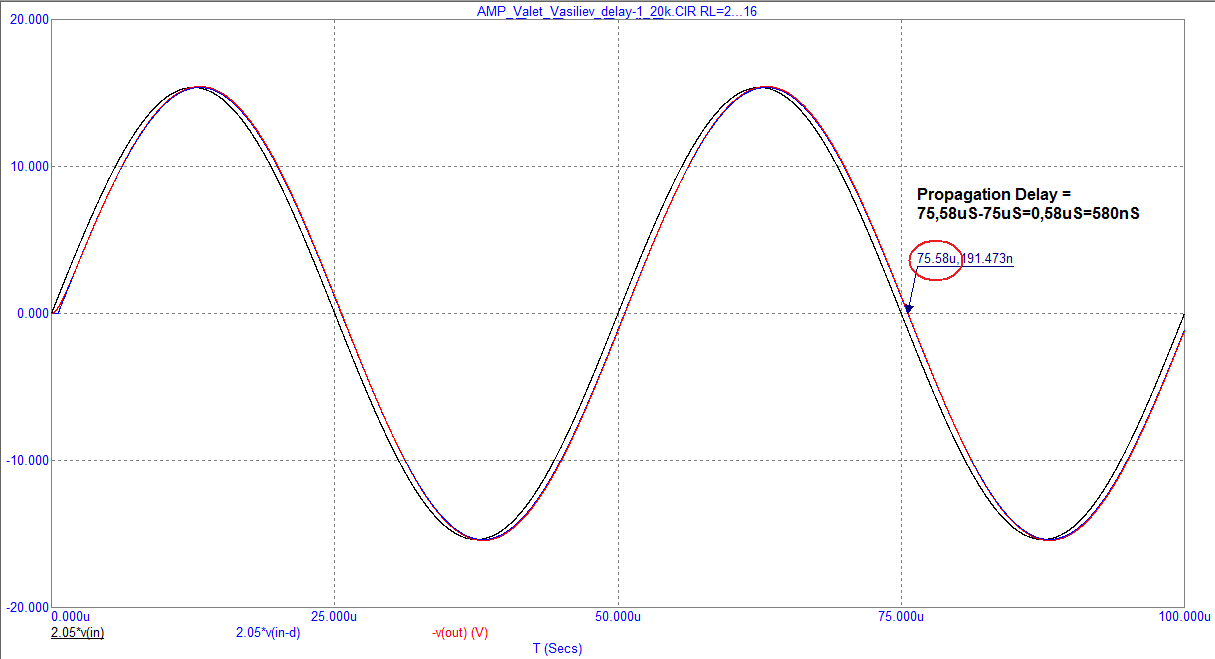This screenshot has width=1215, height=659.
Task: Click the 50.000u time axis label
Action: tap(618, 619)
